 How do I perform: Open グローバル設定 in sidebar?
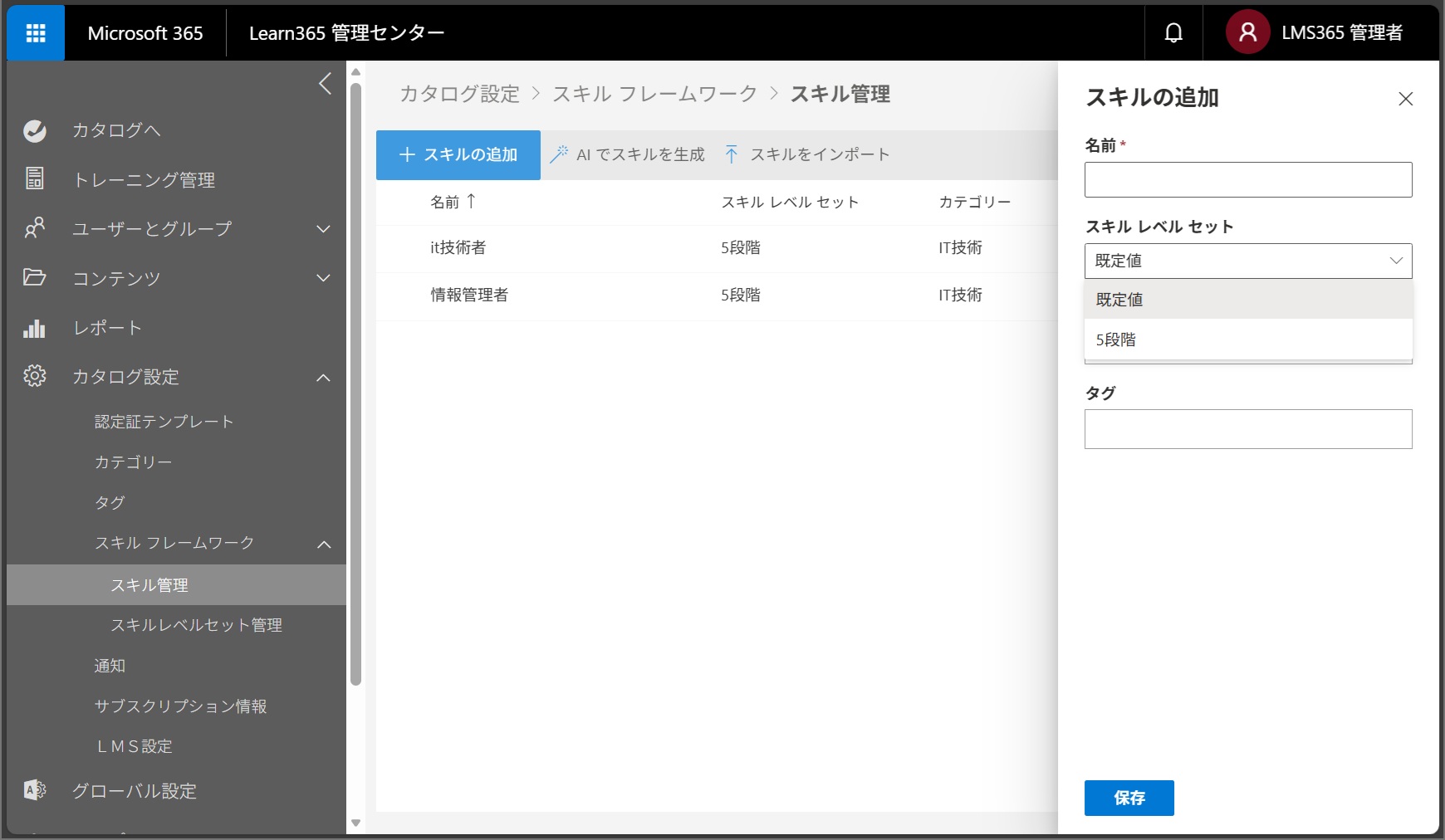pos(134,791)
